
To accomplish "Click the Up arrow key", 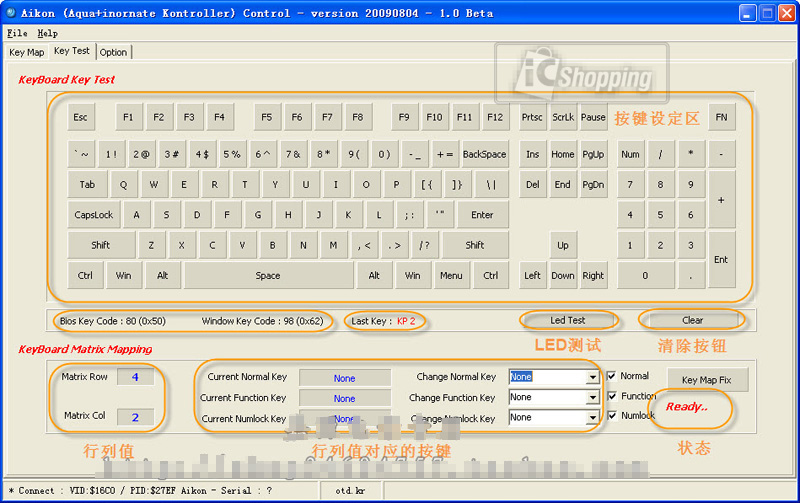I will (563, 245).
